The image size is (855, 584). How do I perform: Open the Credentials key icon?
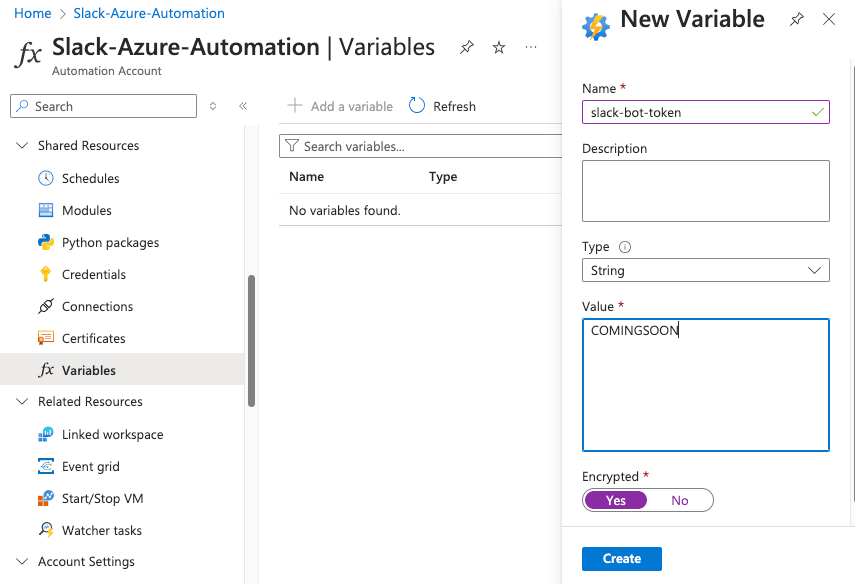(x=46, y=274)
